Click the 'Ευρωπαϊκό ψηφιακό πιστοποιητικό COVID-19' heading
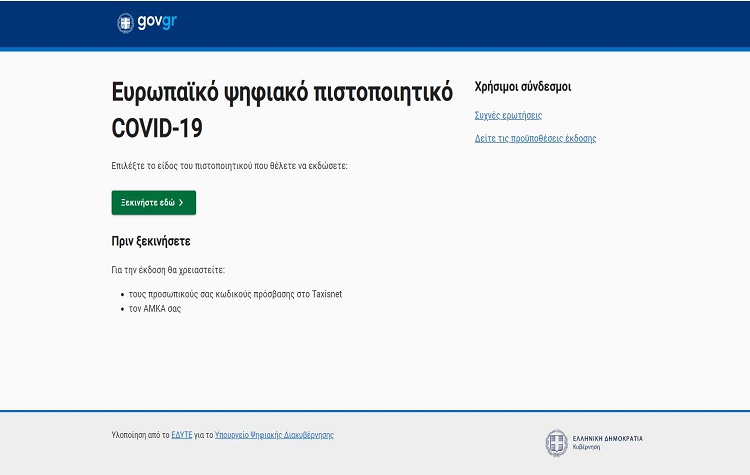 (281, 110)
